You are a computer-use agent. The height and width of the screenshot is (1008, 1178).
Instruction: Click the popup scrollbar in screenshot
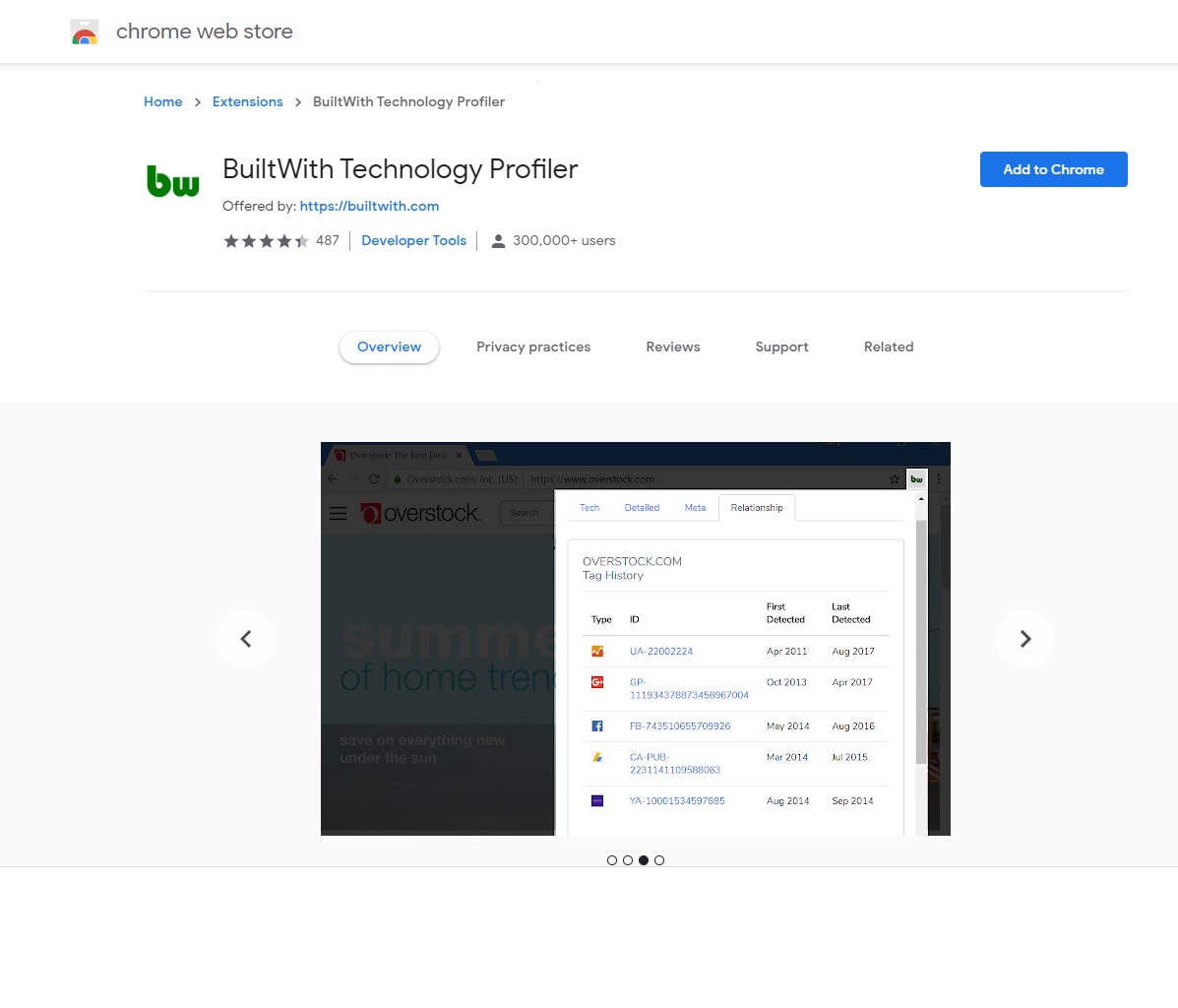click(921, 641)
